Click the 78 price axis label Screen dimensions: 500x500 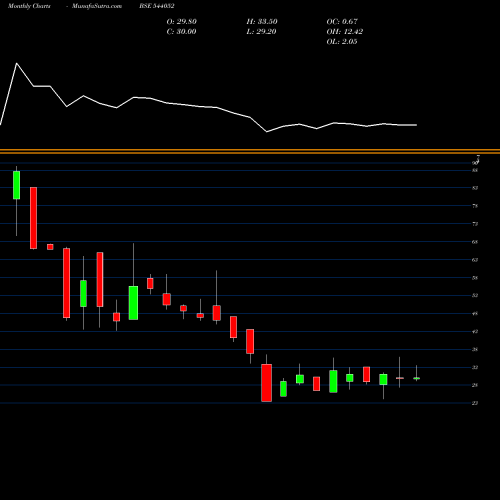(475, 206)
